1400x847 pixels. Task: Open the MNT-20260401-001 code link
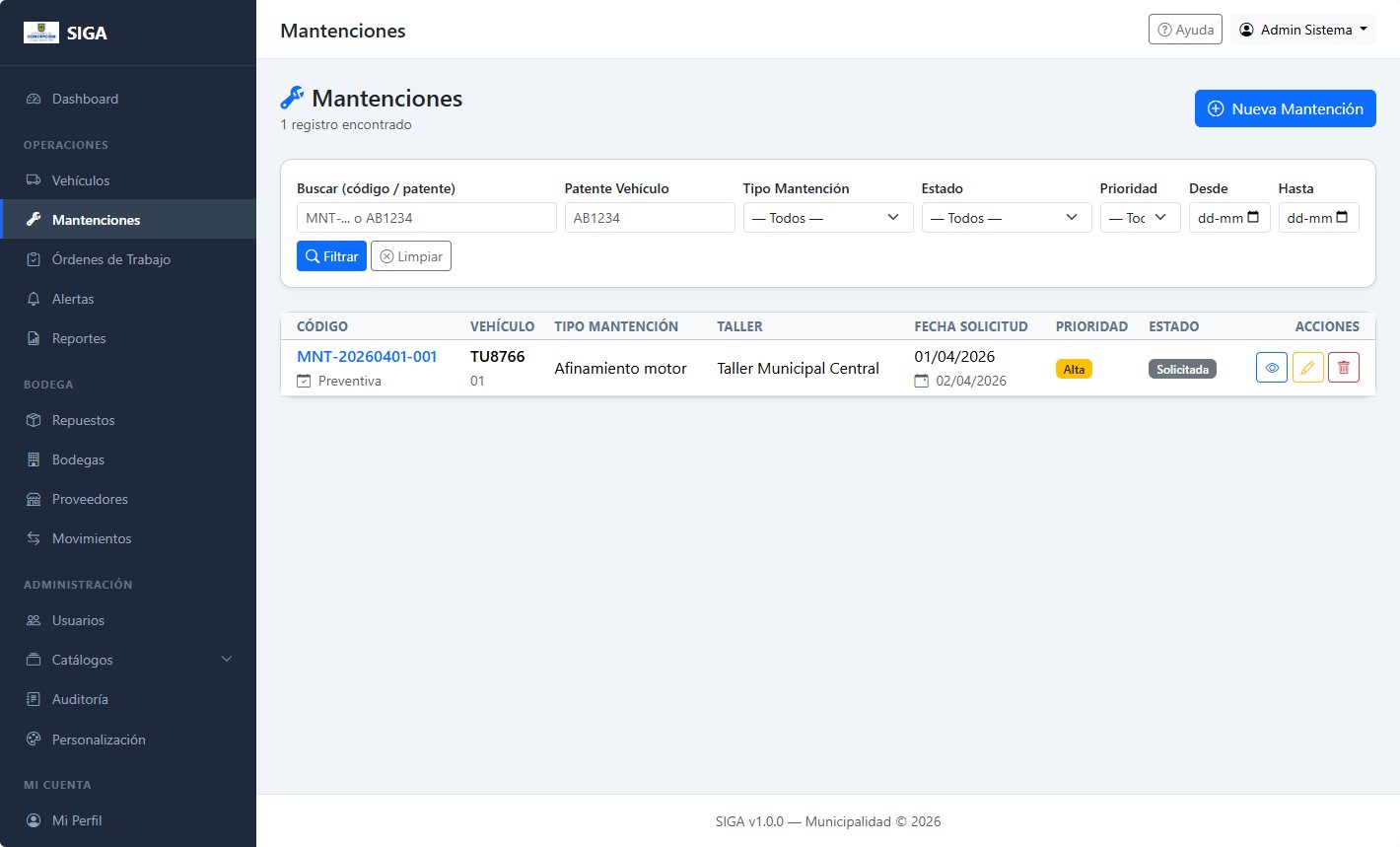point(367,356)
